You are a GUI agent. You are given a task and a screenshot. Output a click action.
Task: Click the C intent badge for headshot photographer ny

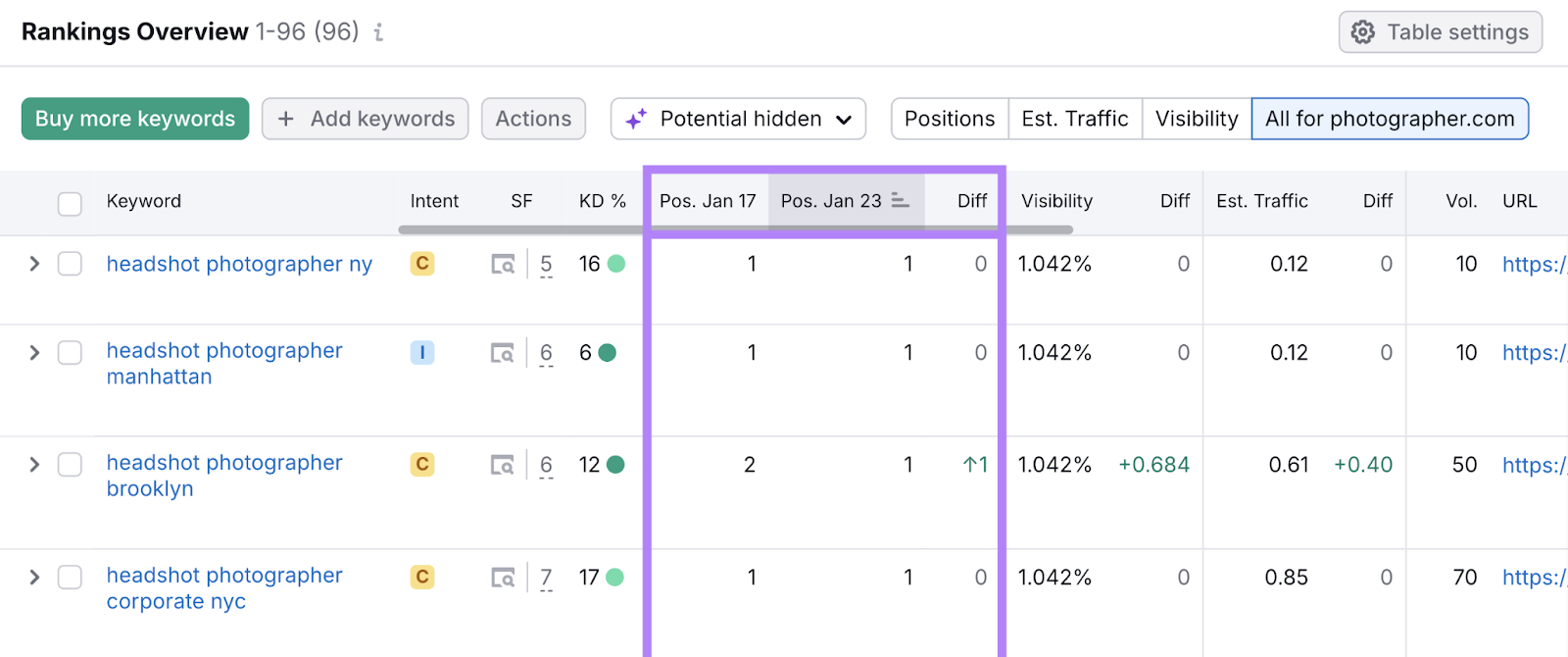[x=422, y=263]
